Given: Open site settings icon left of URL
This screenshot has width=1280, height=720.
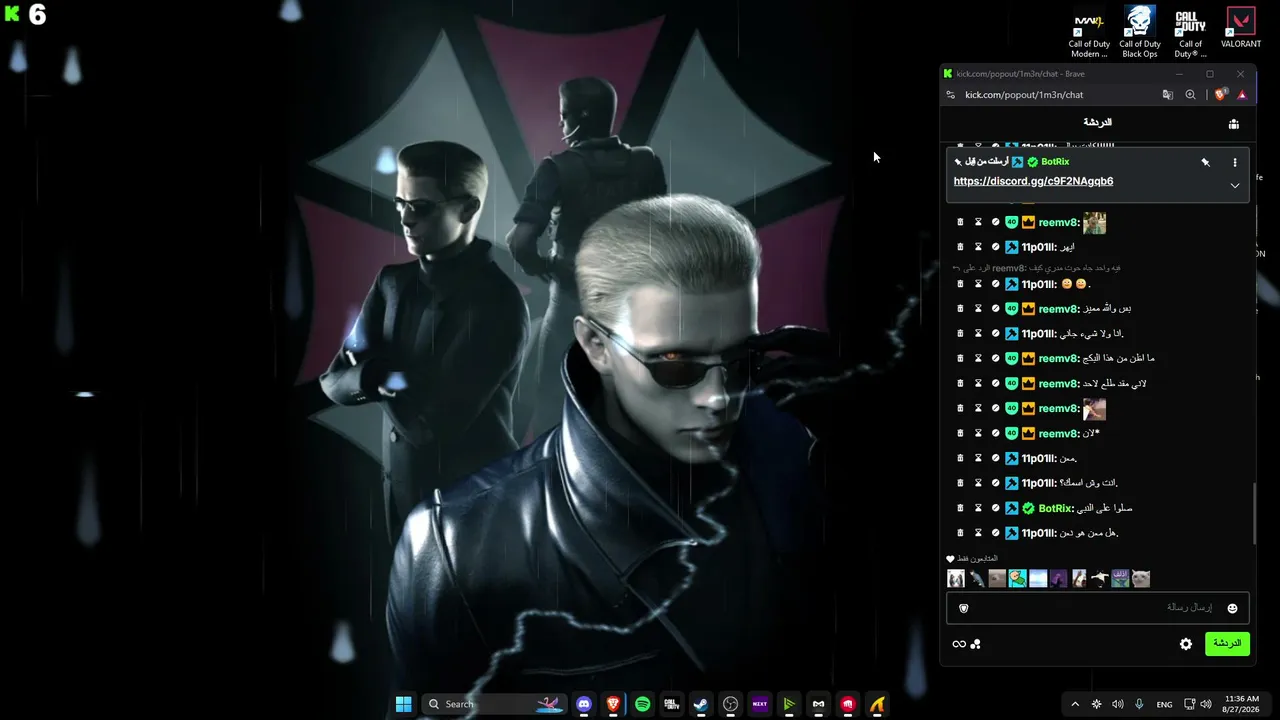Looking at the screenshot, I should point(951,95).
